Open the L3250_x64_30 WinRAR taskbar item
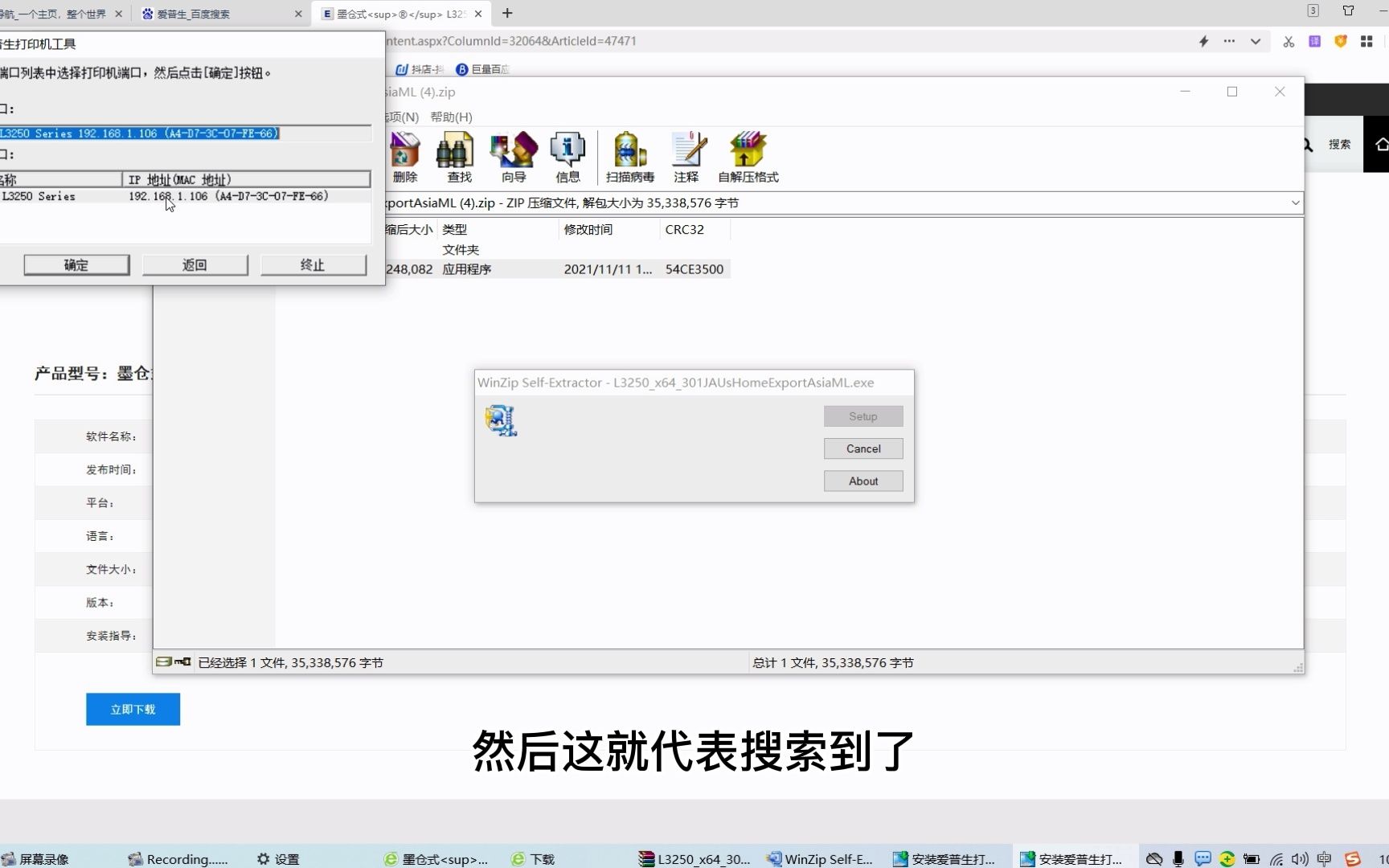Viewport: 1389px width, 868px height. coord(695,859)
